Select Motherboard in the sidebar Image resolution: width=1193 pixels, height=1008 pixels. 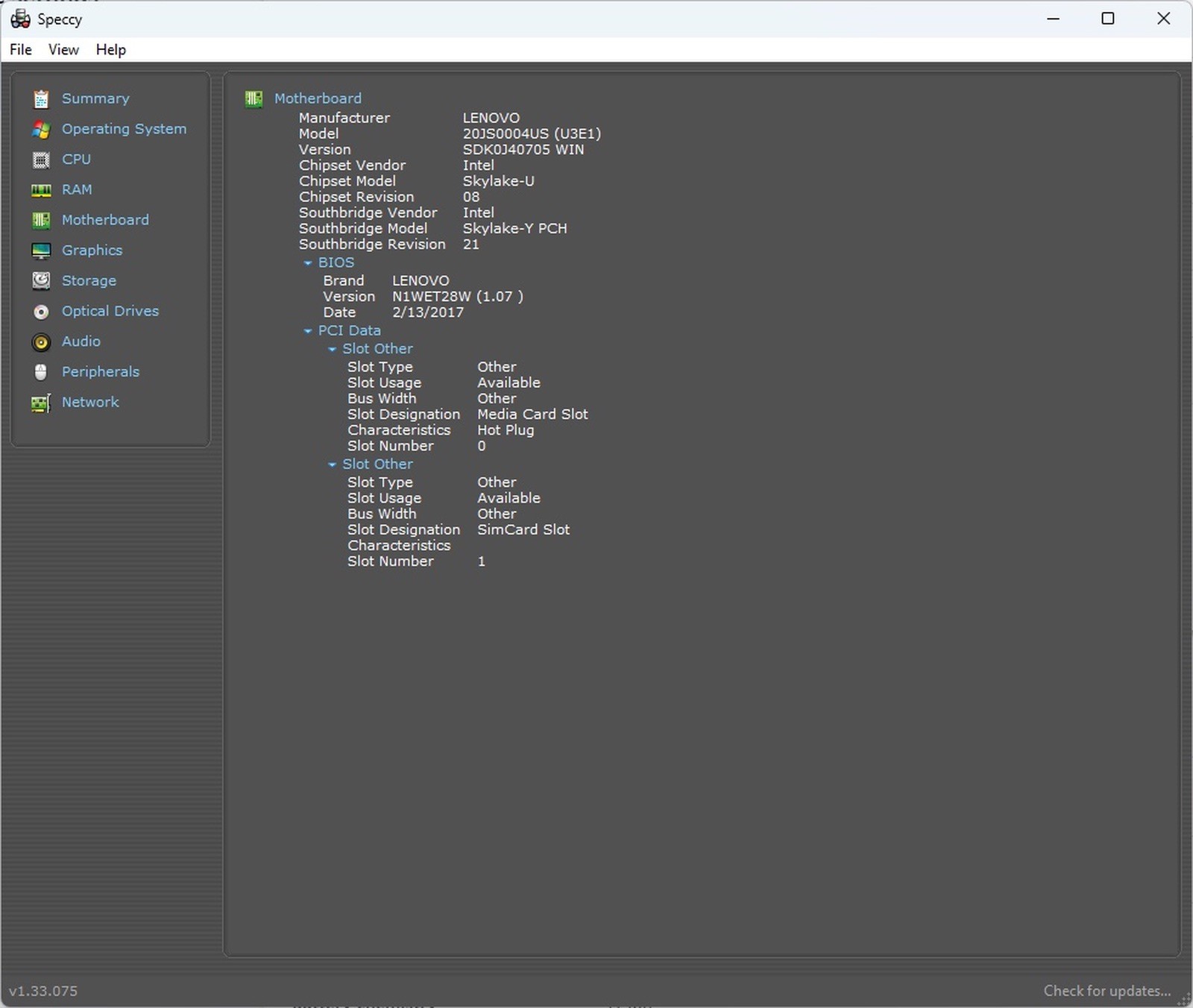pos(105,220)
